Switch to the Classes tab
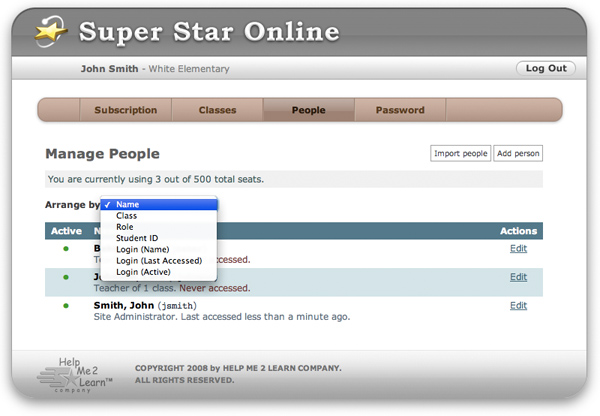 tap(217, 110)
